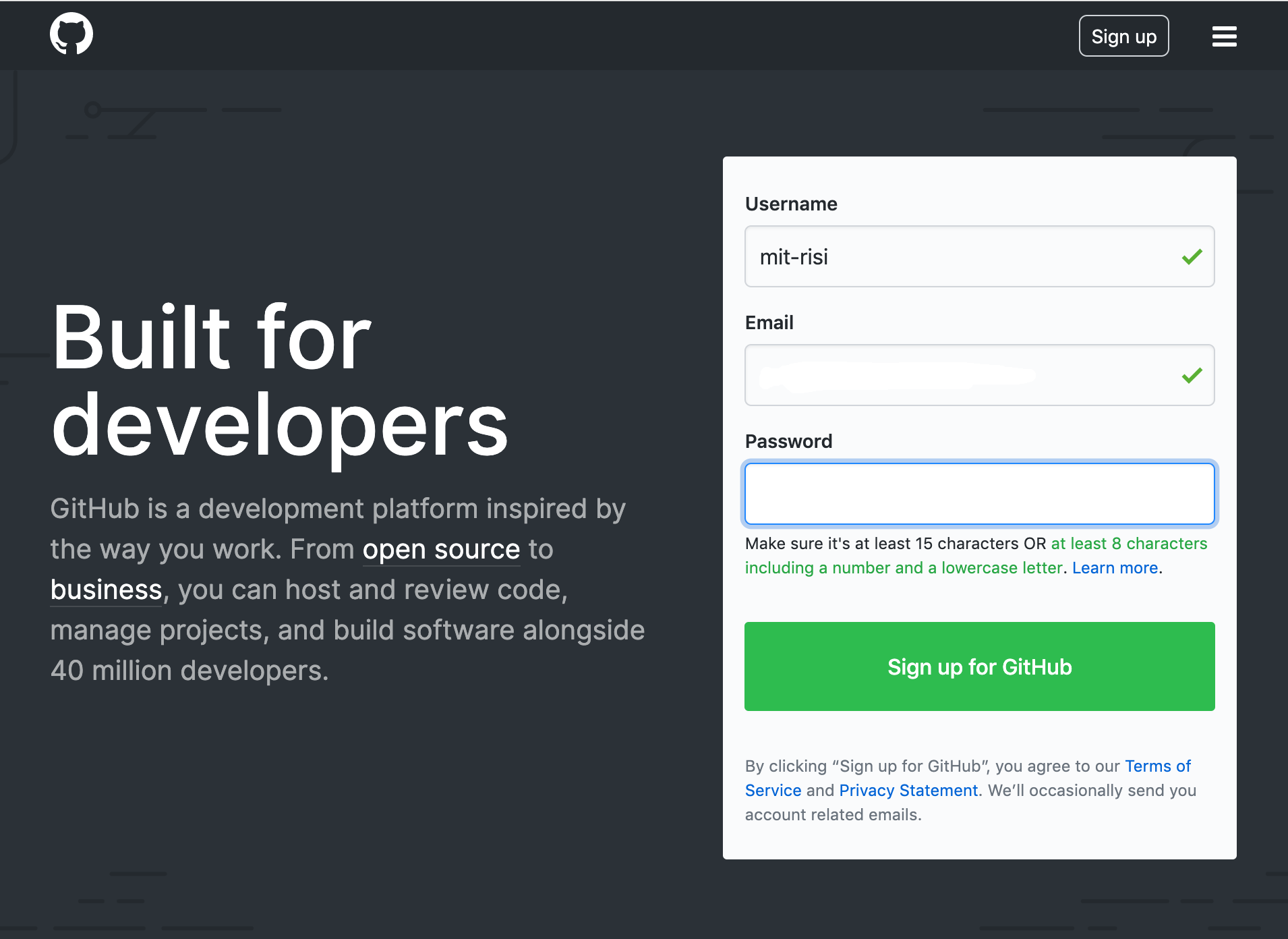
Task: Click the Sign up button in the header
Action: [1123, 36]
